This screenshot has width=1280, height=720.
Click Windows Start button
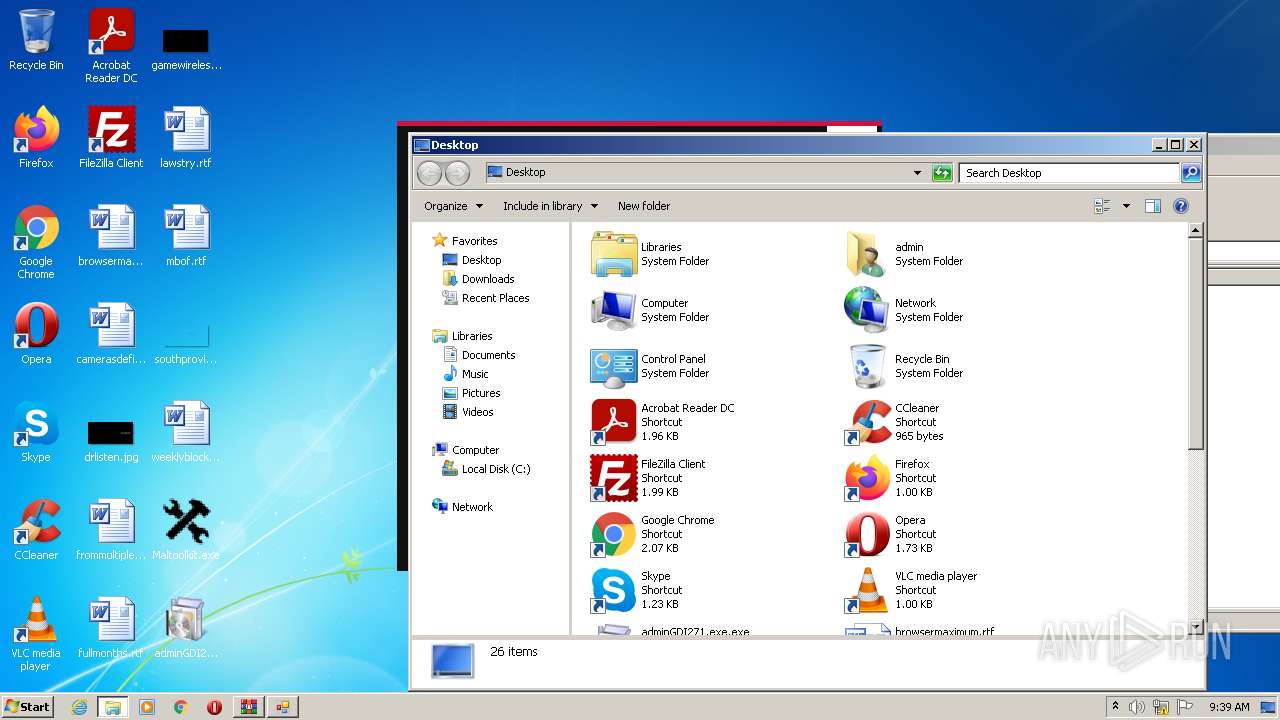point(27,706)
